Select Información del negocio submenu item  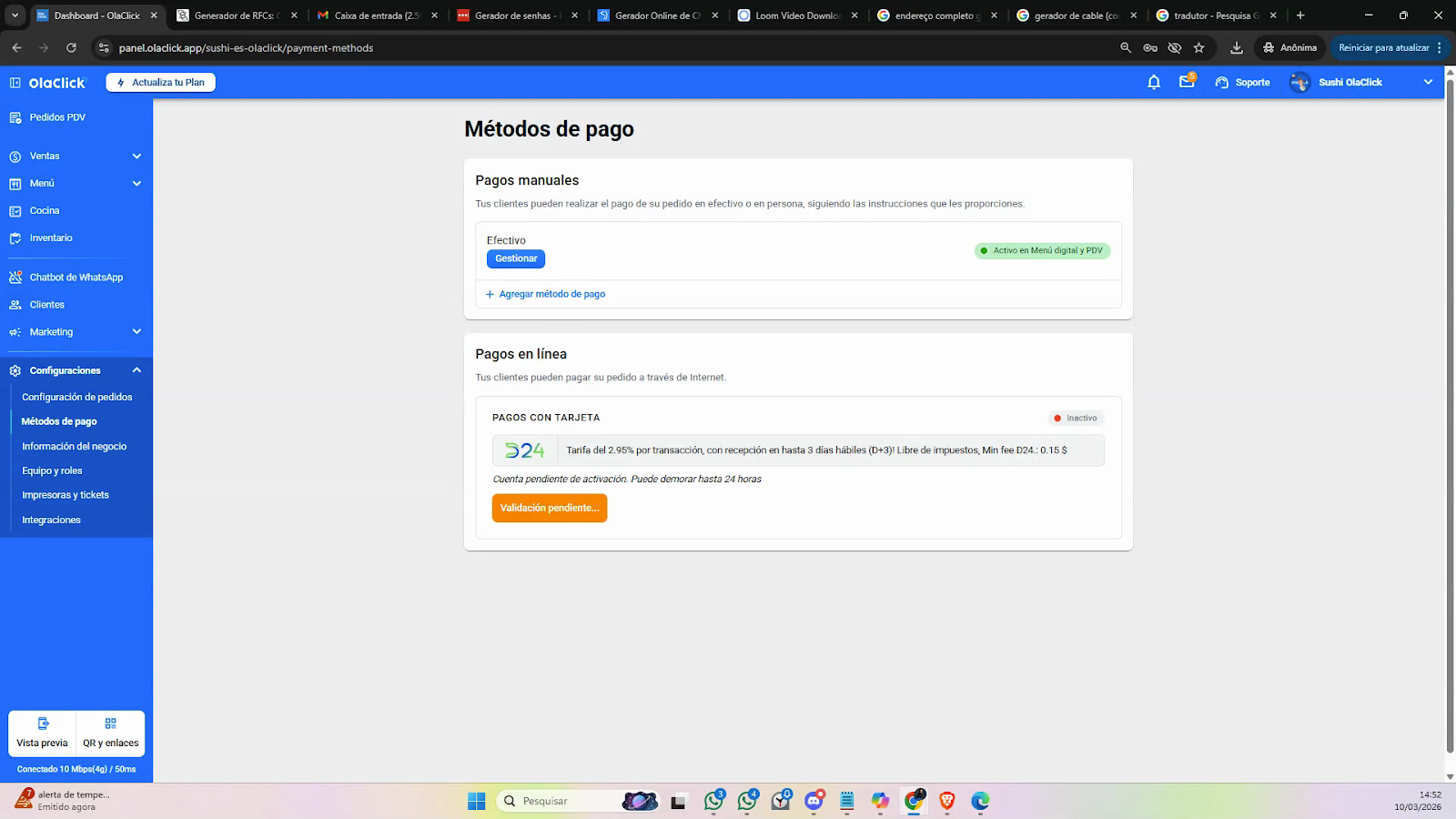(75, 447)
